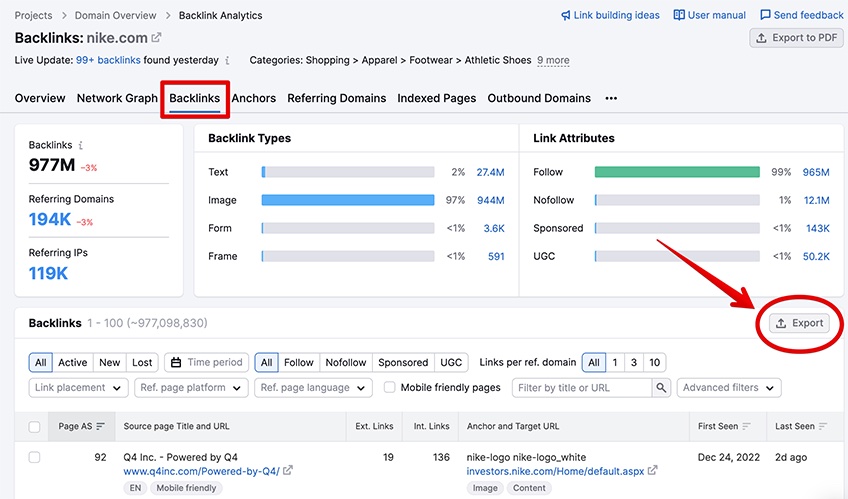Viewport: 848px width, 499px height.
Task: Open the Link placement dropdown
Action: pyautogui.click(x=78, y=388)
